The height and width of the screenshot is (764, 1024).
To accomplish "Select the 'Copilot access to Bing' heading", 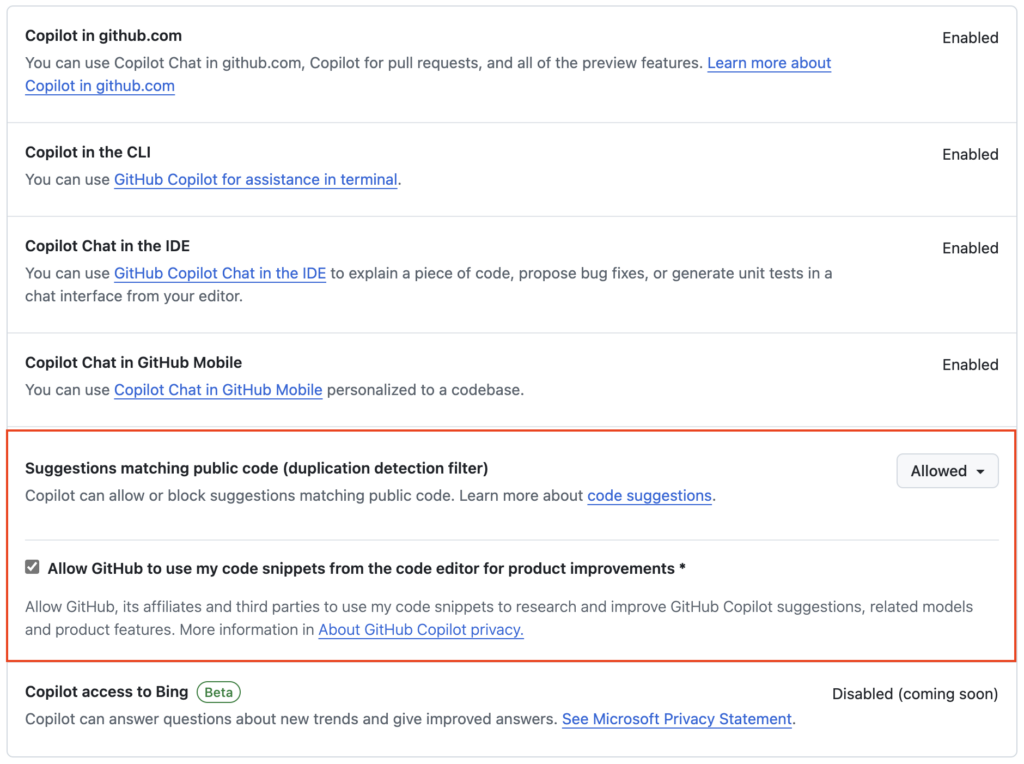I will (106, 692).
